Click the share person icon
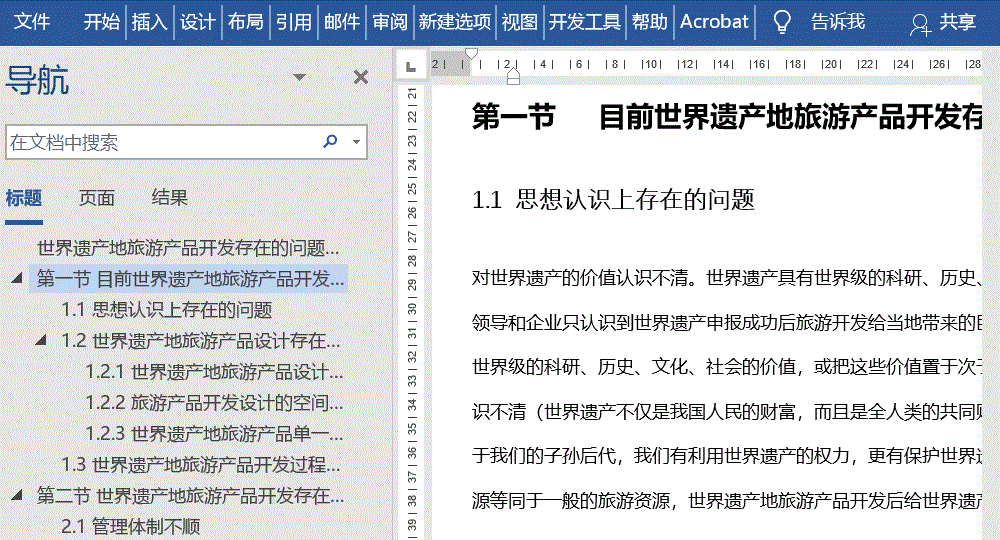Image resolution: width=1000 pixels, height=540 pixels. click(920, 24)
